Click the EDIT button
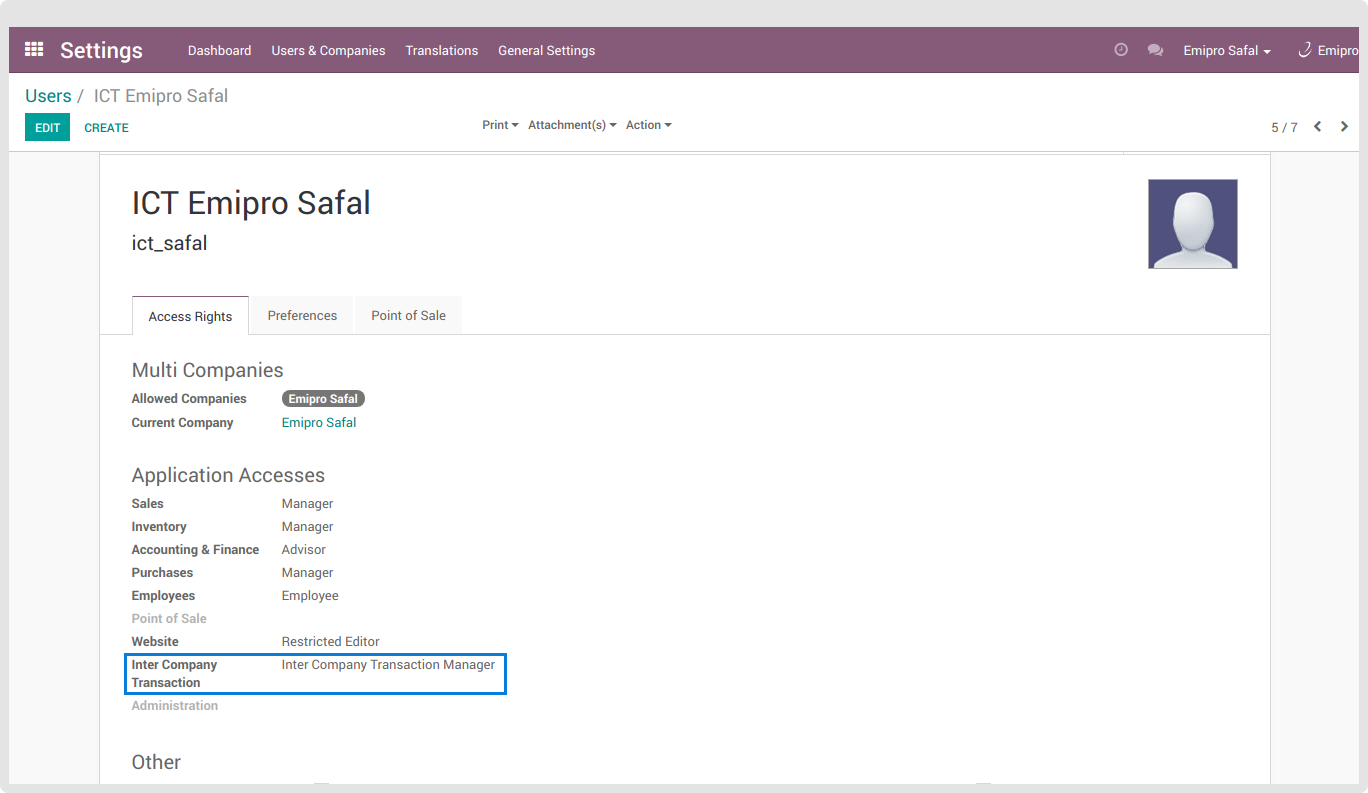 (x=48, y=128)
